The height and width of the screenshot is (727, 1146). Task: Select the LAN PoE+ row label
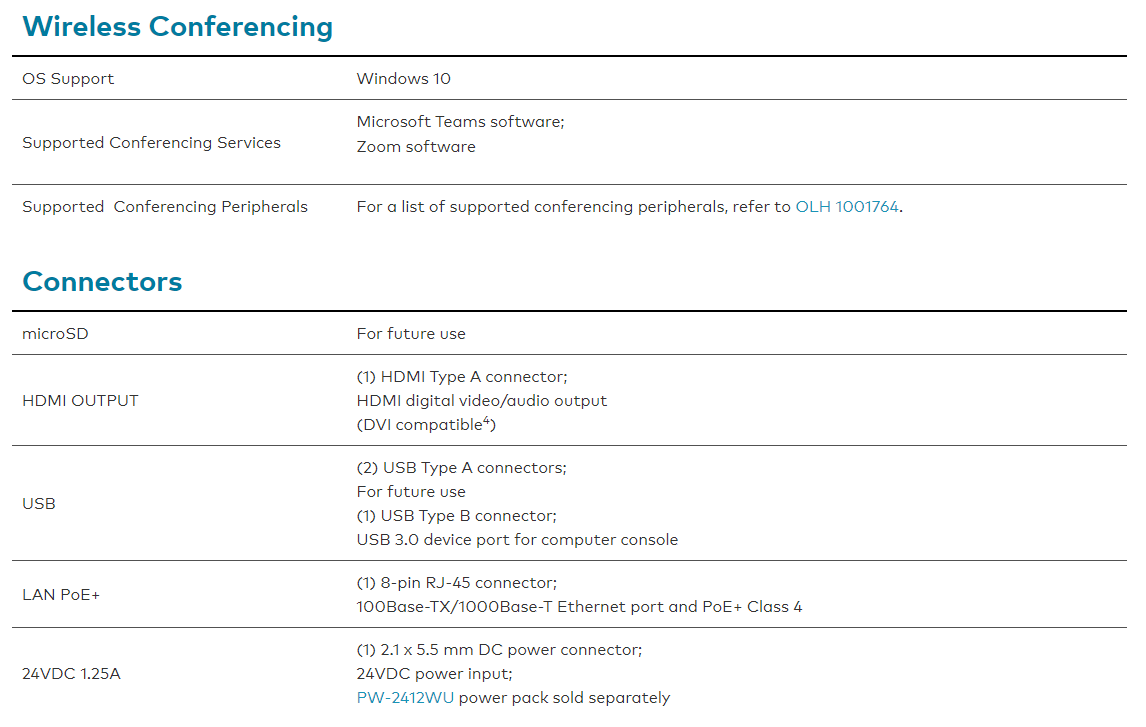click(61, 595)
